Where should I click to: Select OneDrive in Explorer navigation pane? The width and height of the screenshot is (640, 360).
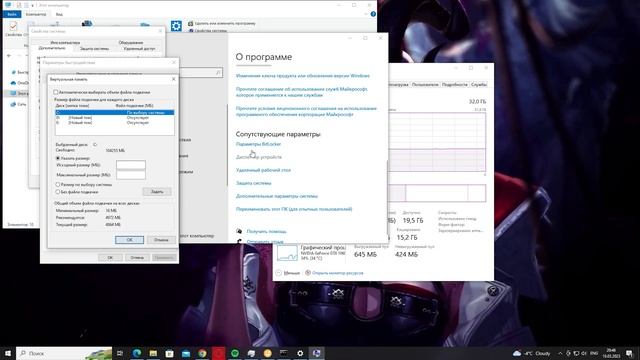point(20,83)
